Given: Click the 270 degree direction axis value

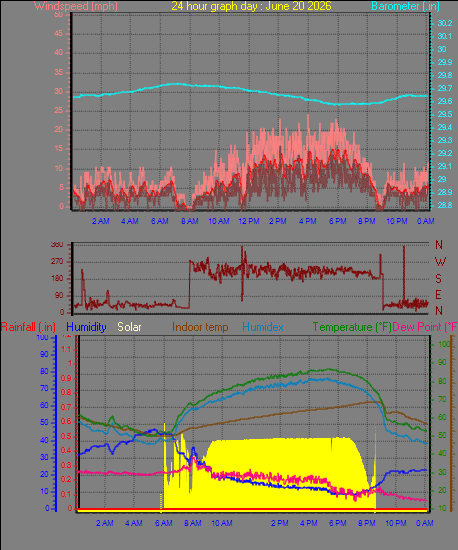Looking at the screenshot, I should coord(57,261).
